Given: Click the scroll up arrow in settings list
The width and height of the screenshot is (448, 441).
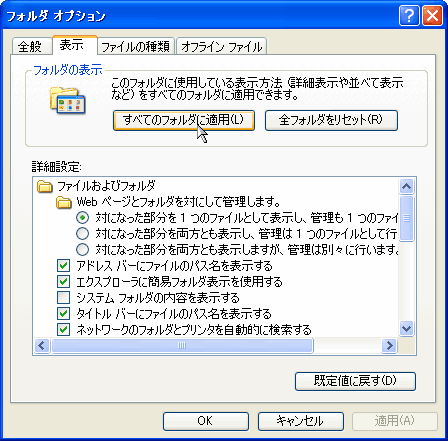Looking at the screenshot, I should tap(406, 186).
